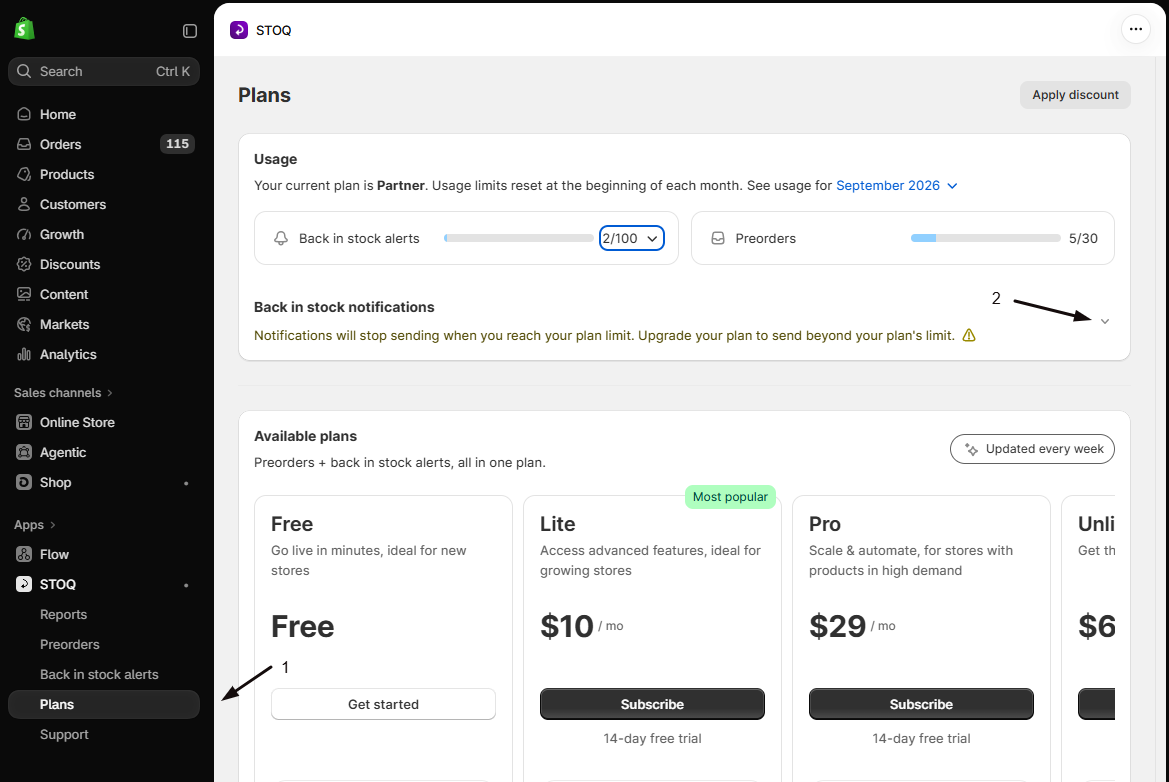Expand the Sales channels section
1169x782 pixels.
click(63, 393)
